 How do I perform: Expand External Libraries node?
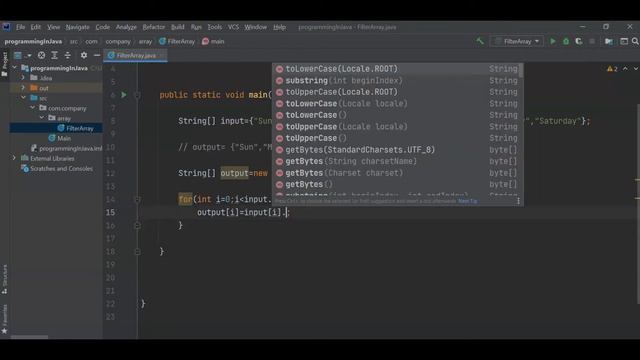(x=14, y=158)
